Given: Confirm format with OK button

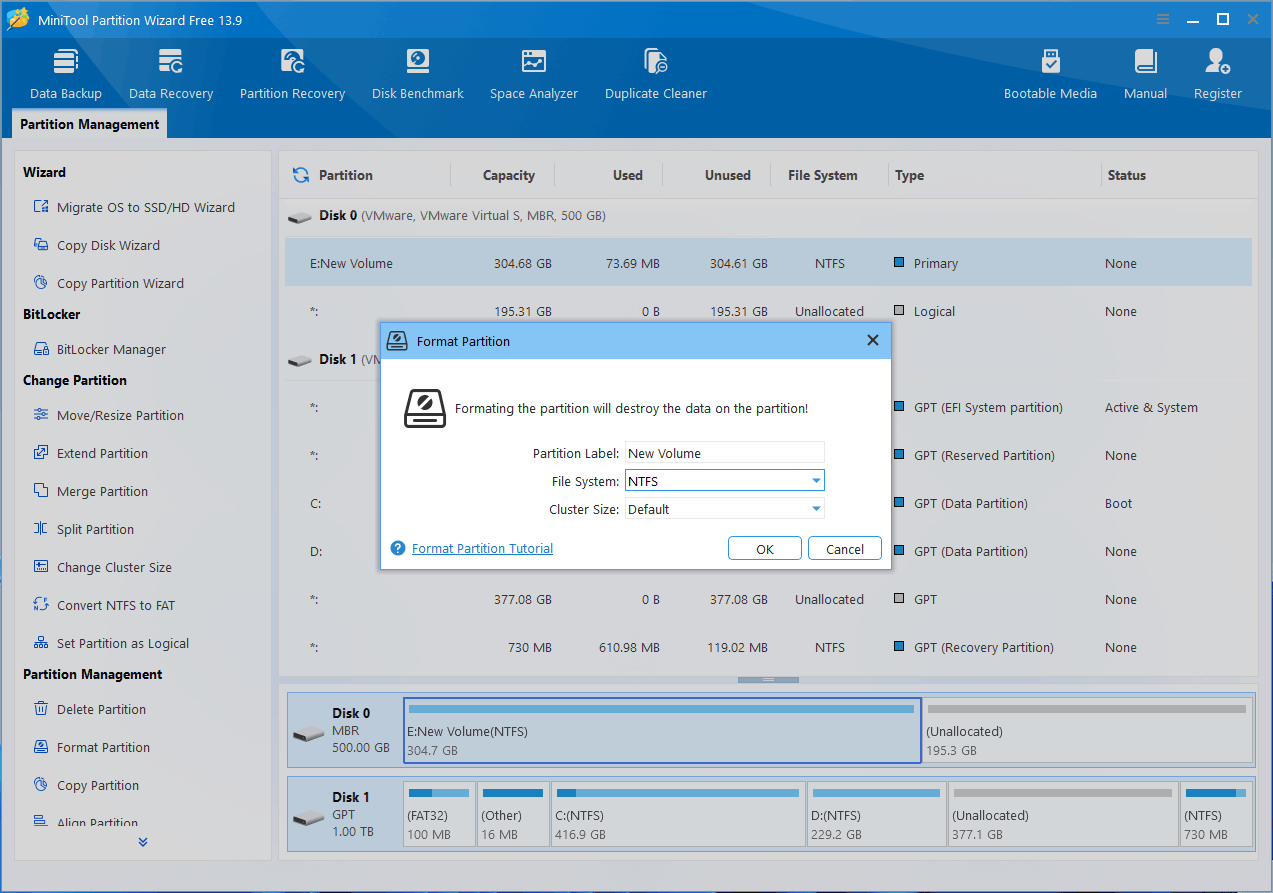Looking at the screenshot, I should (x=765, y=549).
